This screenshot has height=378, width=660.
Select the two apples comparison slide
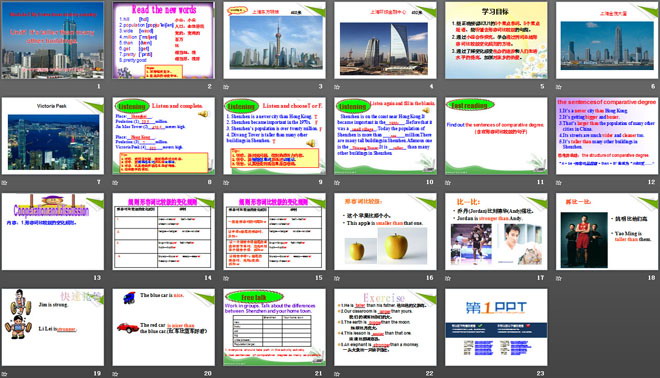[x=385, y=232]
